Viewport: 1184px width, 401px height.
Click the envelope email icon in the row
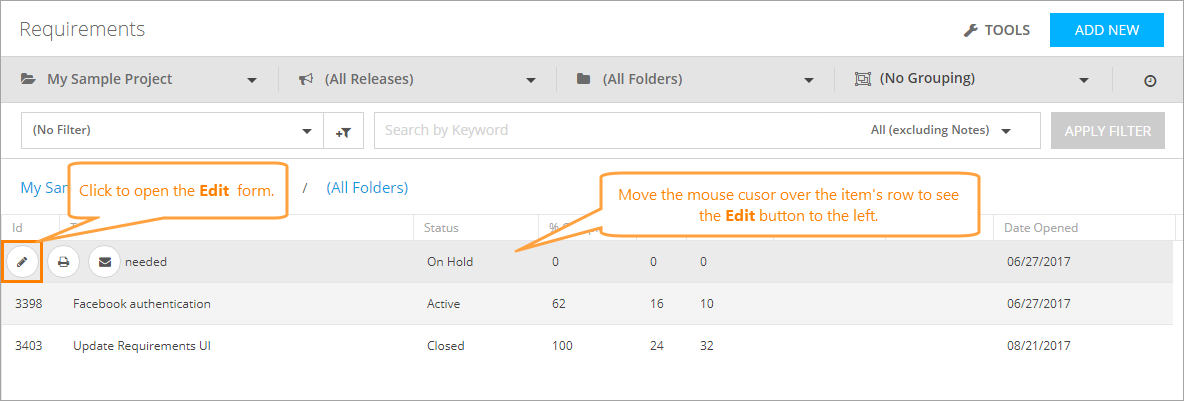coord(104,262)
